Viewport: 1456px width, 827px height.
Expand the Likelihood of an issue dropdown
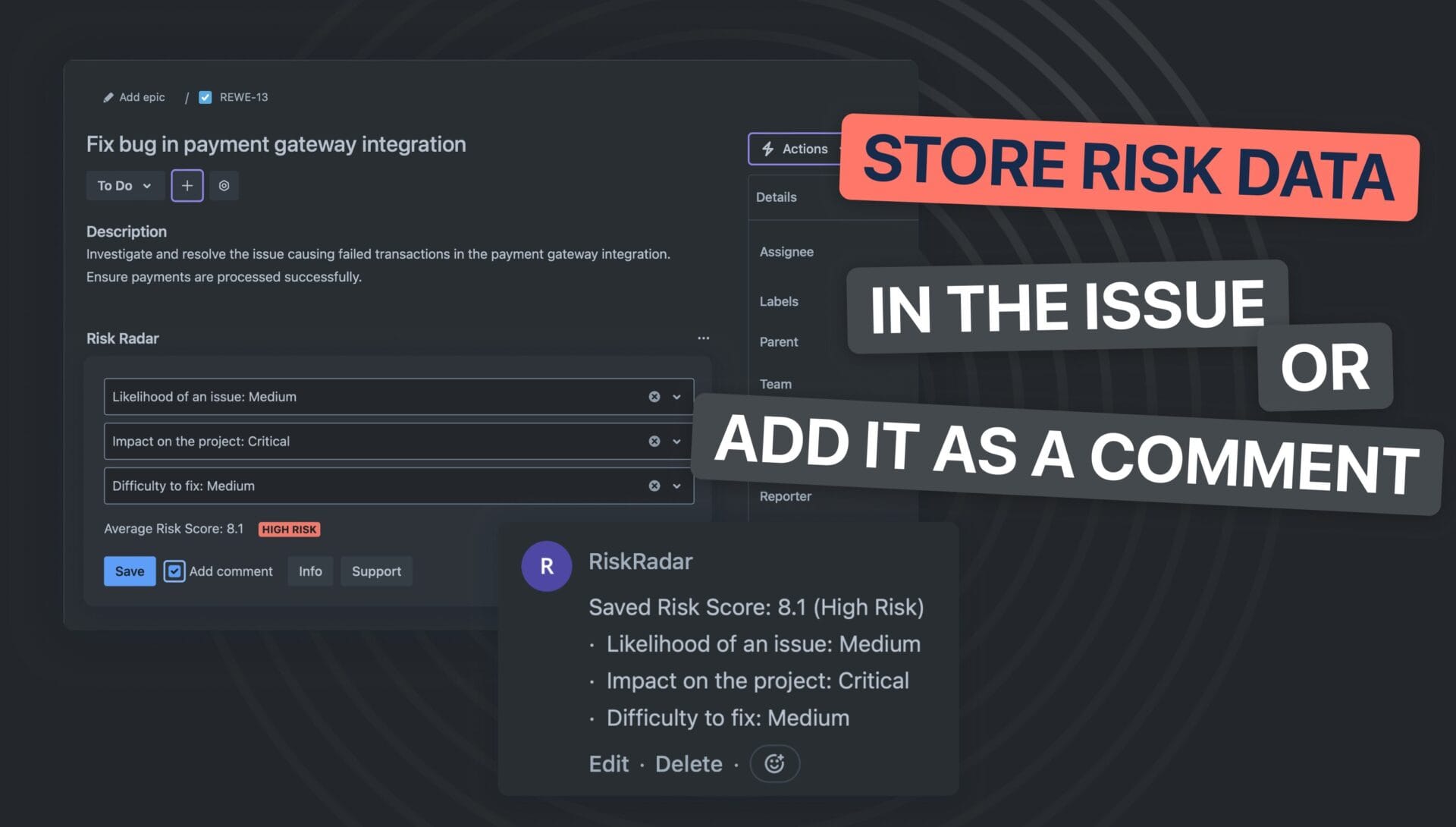pyautogui.click(x=676, y=397)
